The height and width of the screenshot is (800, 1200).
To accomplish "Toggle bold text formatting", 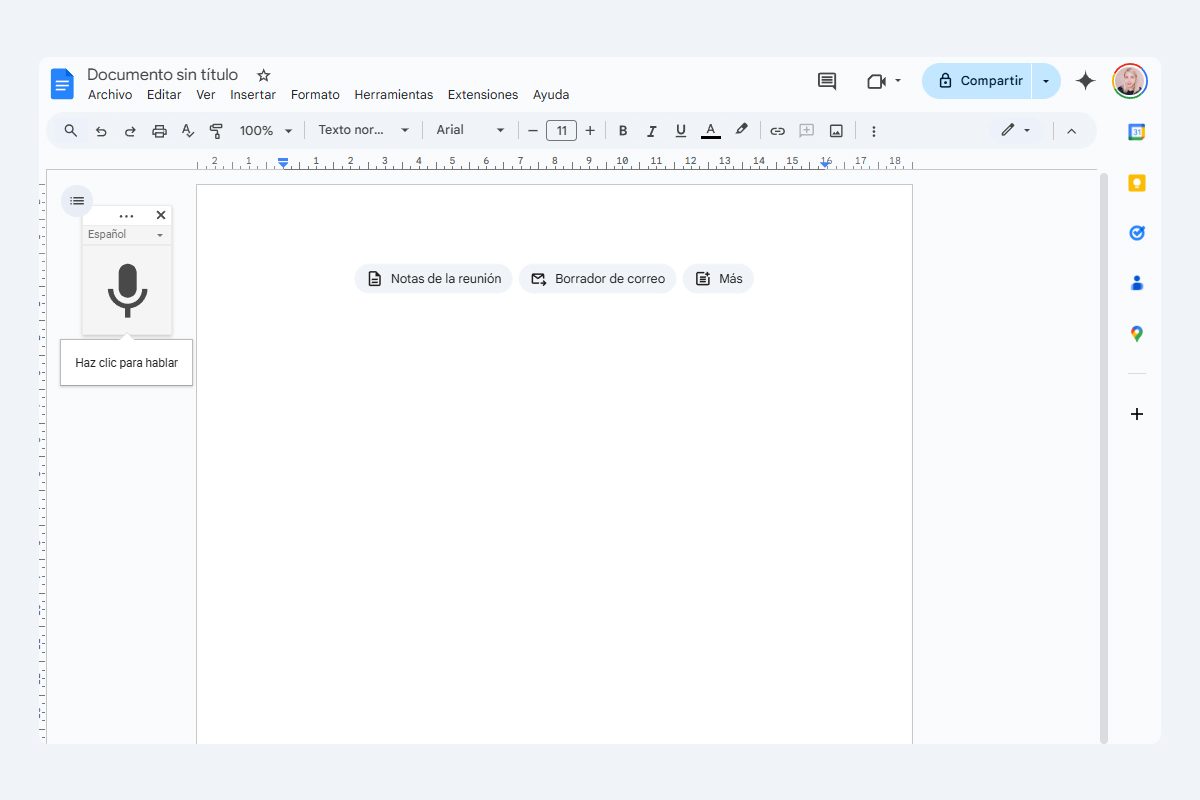I will tap(623, 130).
